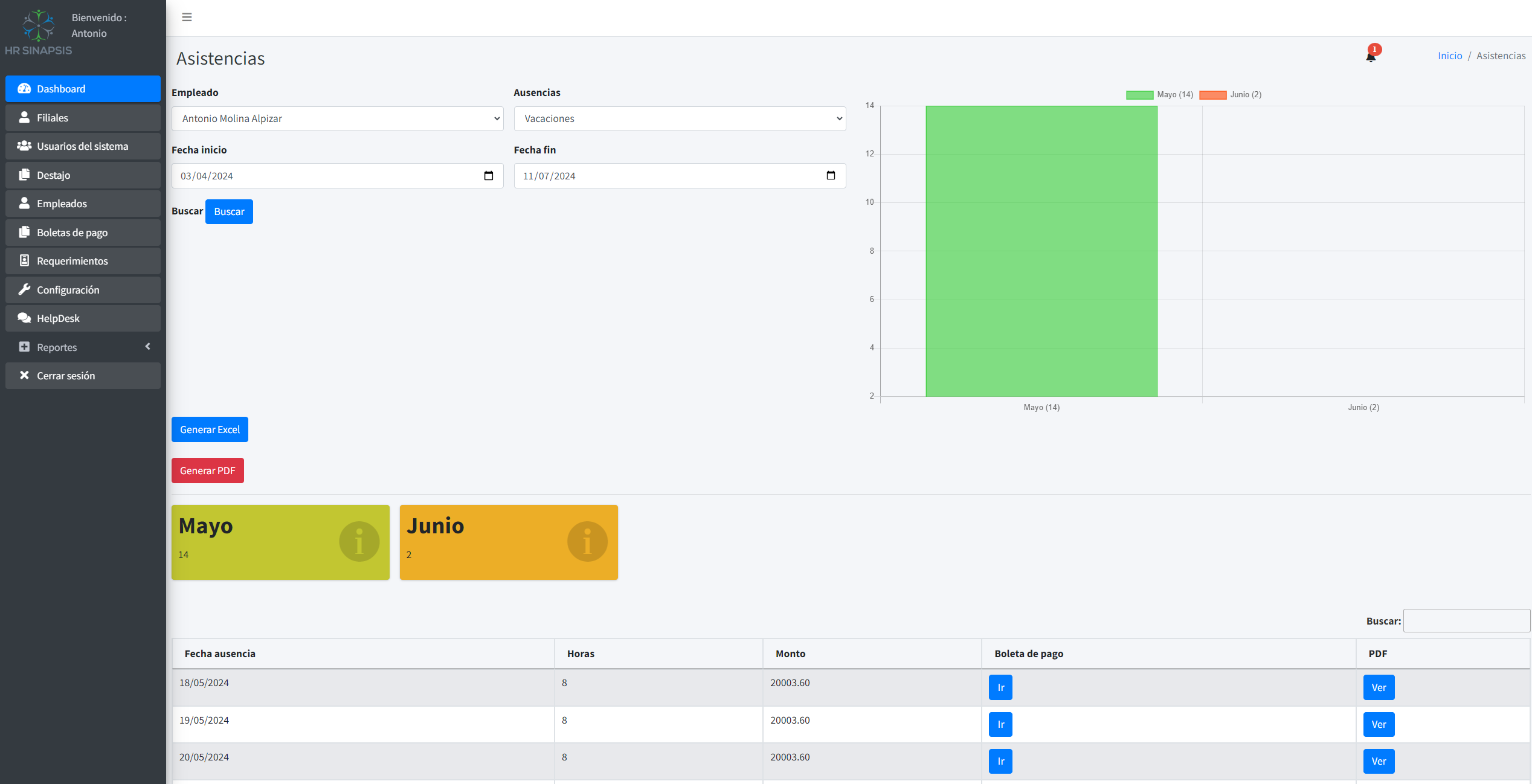Screen dimensions: 1532x784
Task: Click the blue Buscar button
Action: tap(229, 211)
